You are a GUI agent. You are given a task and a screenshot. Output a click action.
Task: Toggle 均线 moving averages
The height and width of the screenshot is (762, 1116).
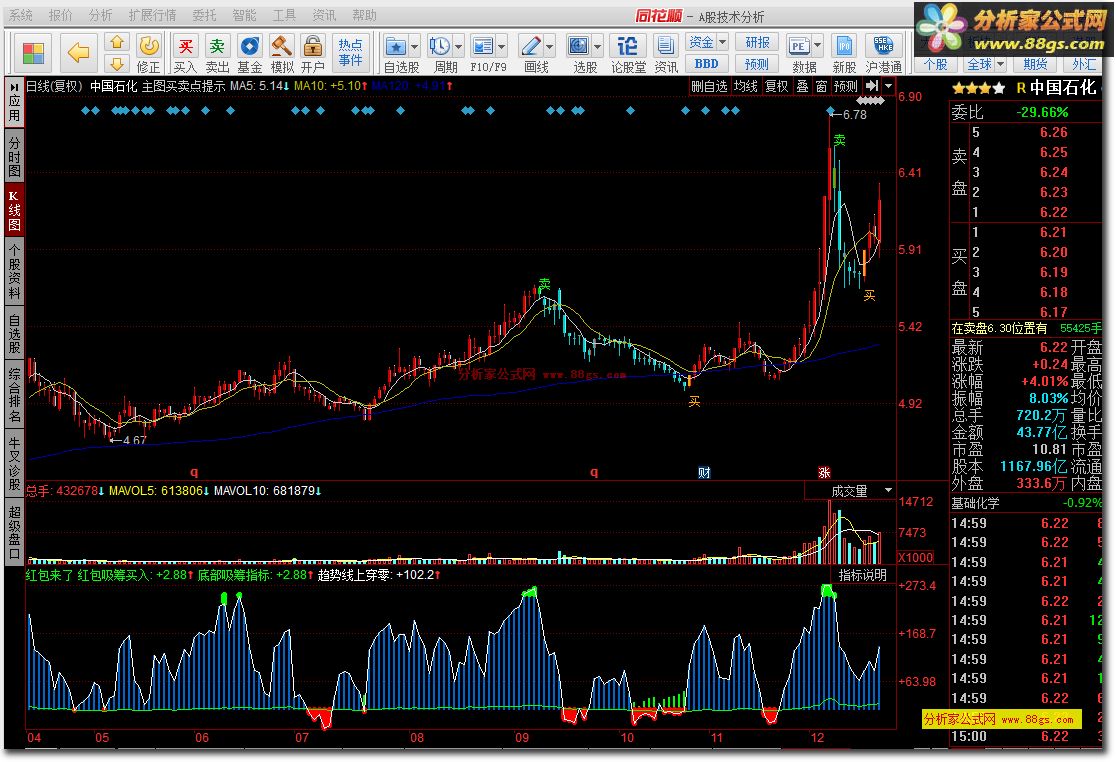(x=746, y=86)
